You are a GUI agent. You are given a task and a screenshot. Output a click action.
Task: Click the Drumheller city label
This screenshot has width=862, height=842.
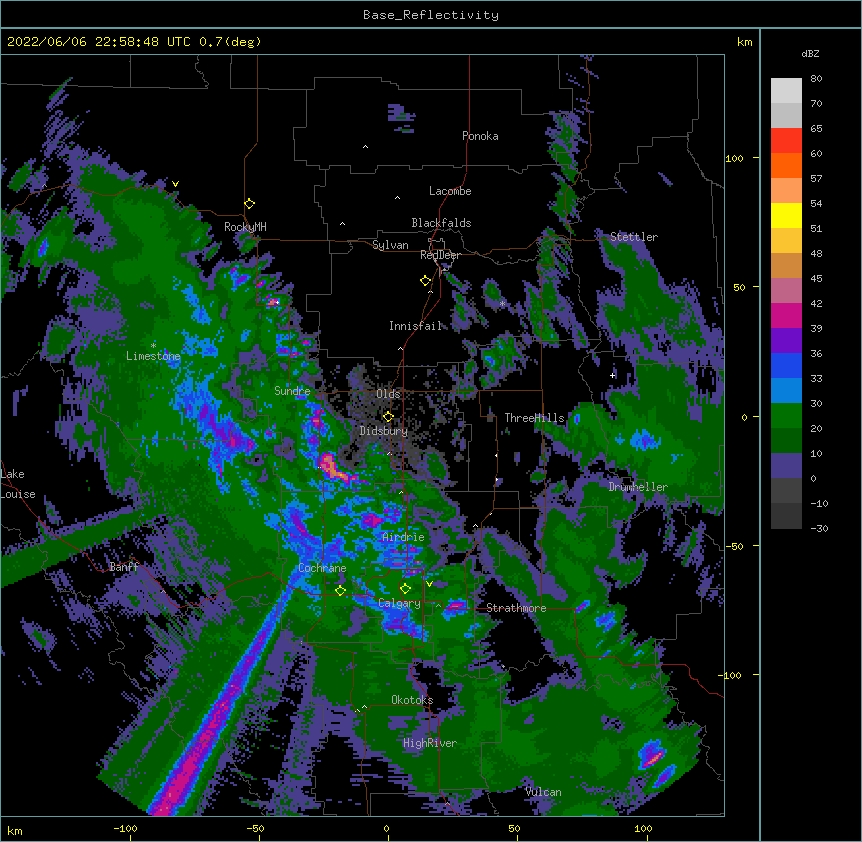tap(638, 487)
